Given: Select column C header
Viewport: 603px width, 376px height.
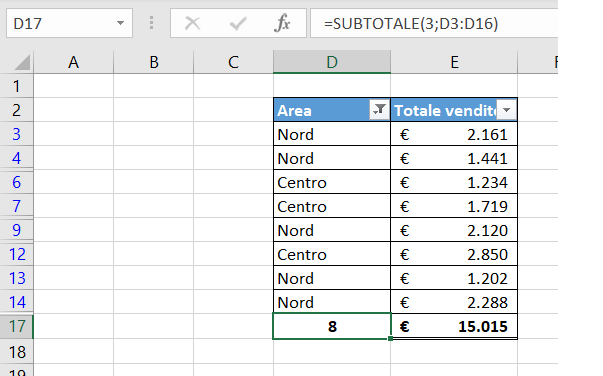Looking at the screenshot, I should pyautogui.click(x=233, y=62).
